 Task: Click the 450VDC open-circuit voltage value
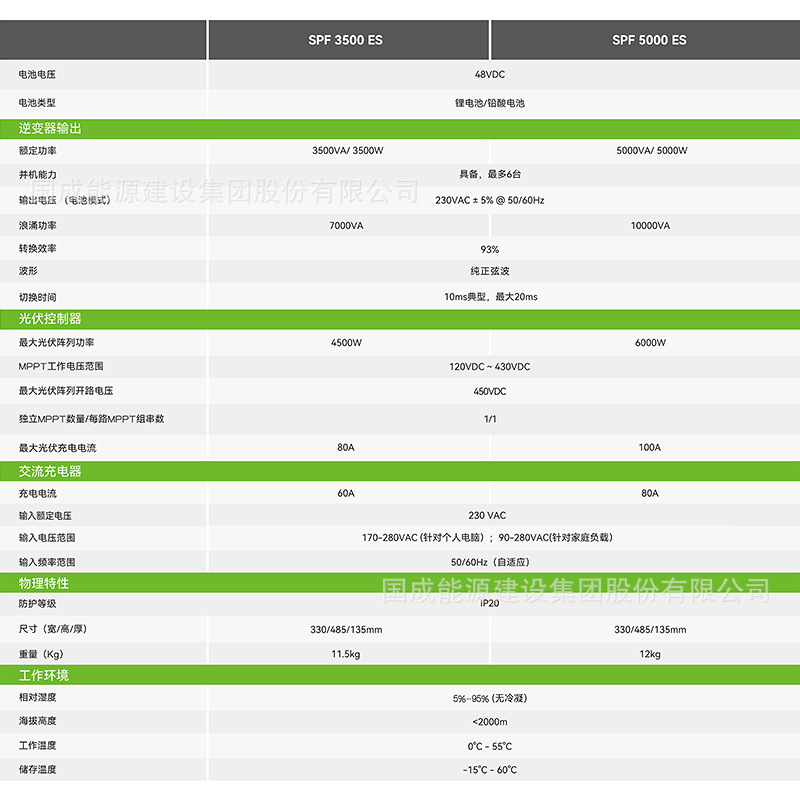(x=490, y=391)
